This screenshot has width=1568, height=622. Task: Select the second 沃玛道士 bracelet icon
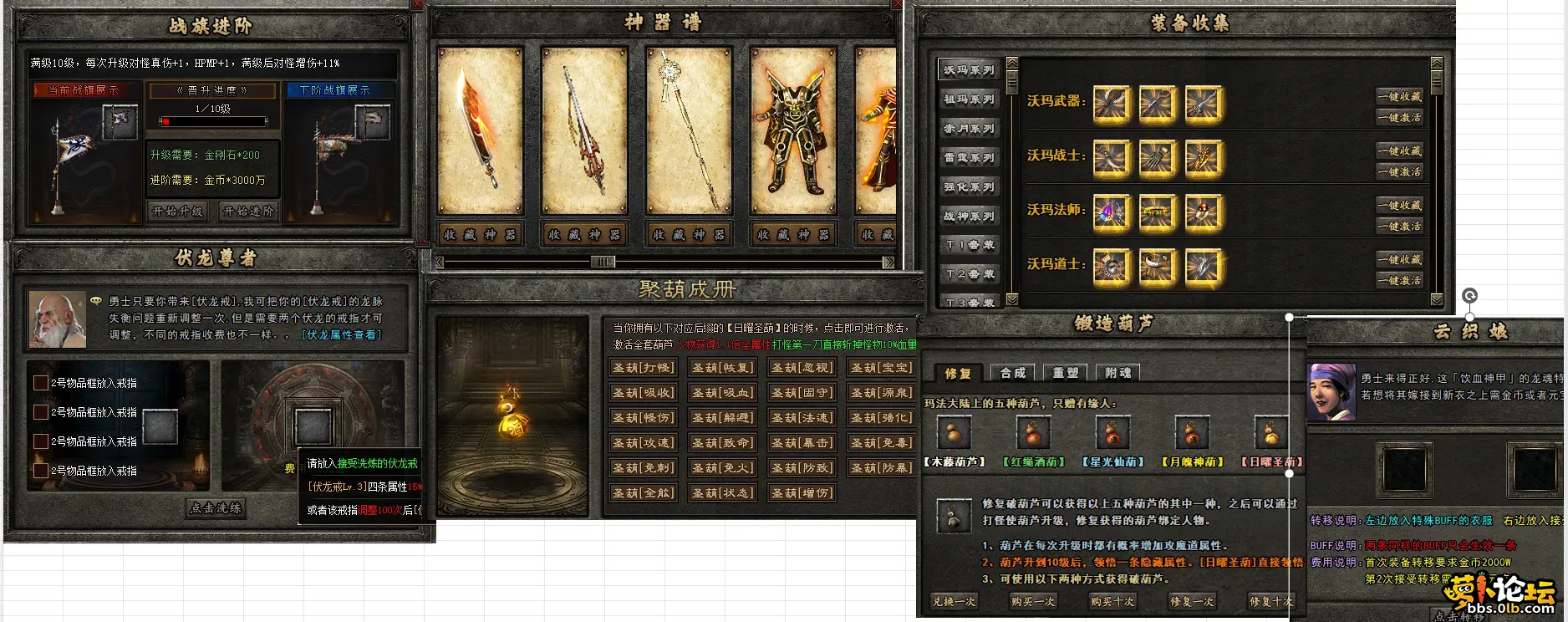(x=1158, y=266)
